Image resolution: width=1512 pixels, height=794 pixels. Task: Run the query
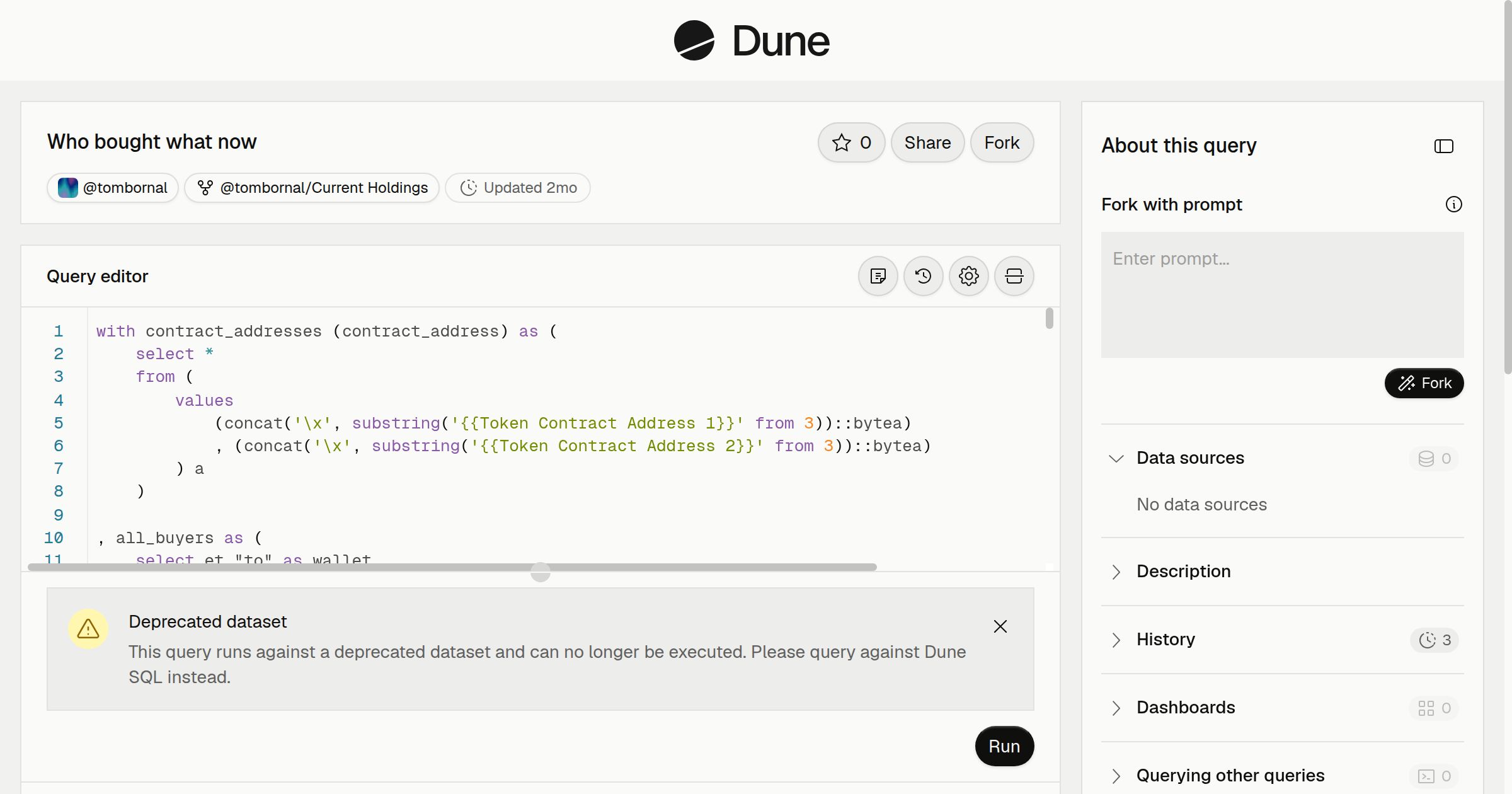click(1004, 746)
